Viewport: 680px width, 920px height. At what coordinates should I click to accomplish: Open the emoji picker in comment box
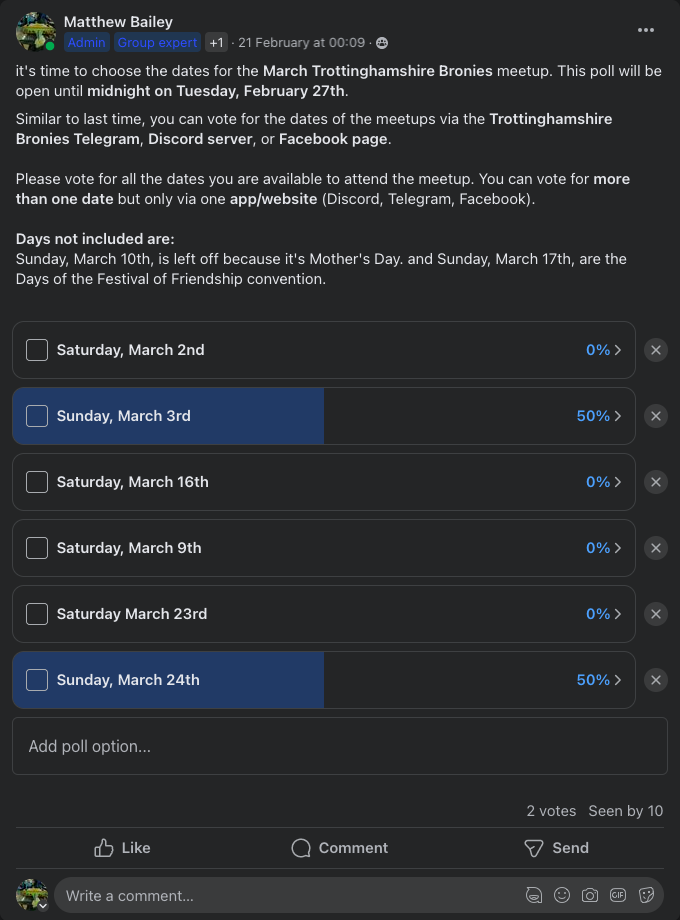point(561,895)
